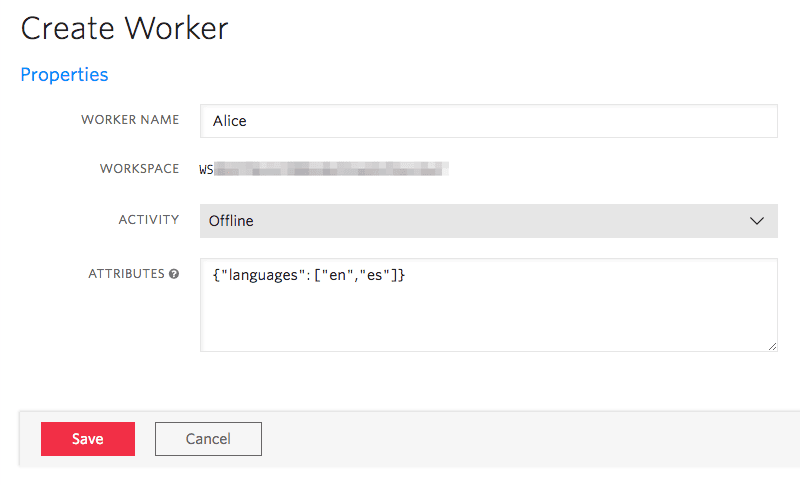Click the blurred Workspace SID value
The width and height of the screenshot is (800, 485).
(332, 169)
